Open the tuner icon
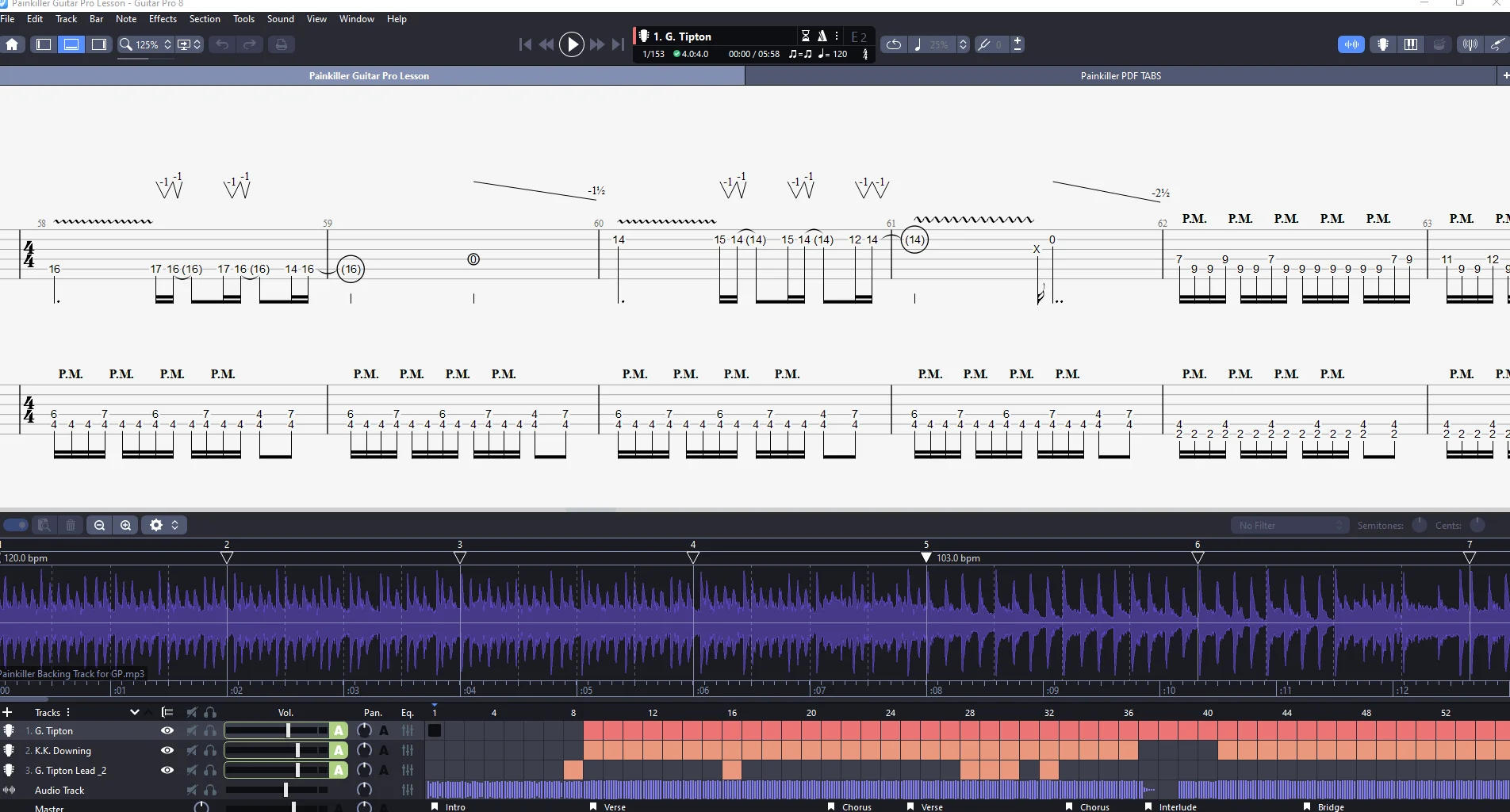1510x812 pixels. pos(1470,44)
